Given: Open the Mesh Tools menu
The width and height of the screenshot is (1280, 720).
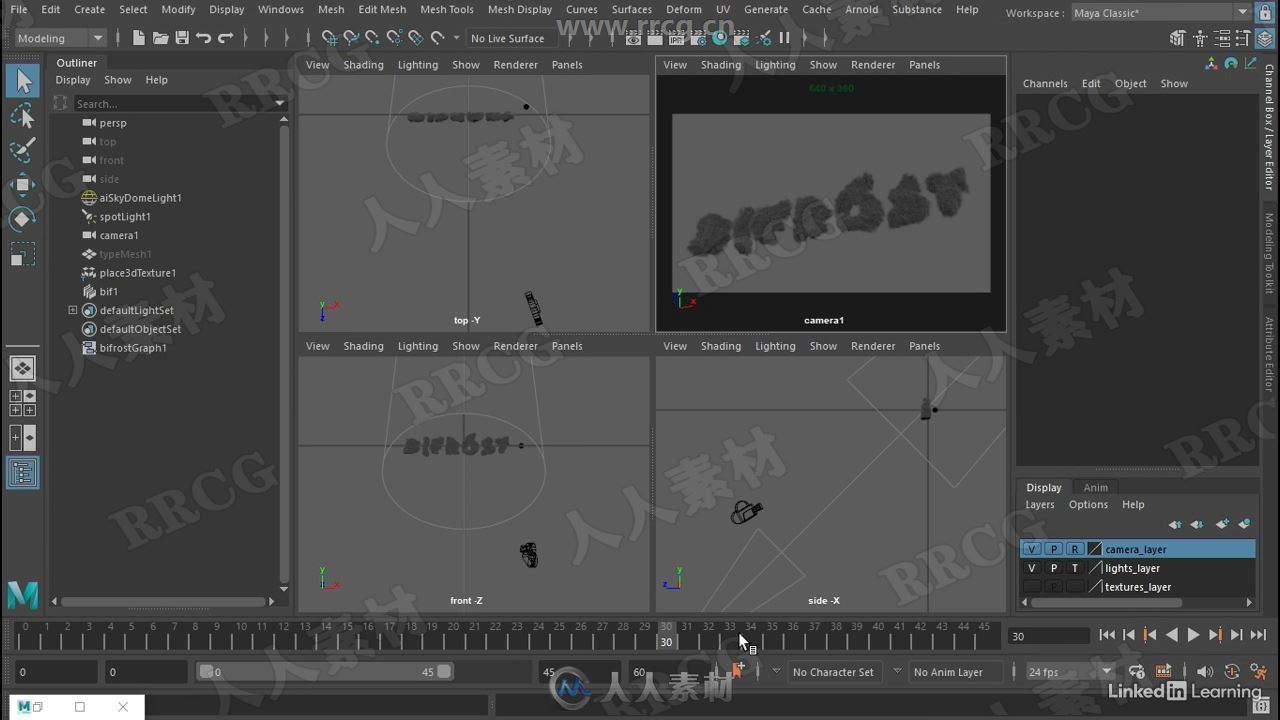Looking at the screenshot, I should coord(447,9).
